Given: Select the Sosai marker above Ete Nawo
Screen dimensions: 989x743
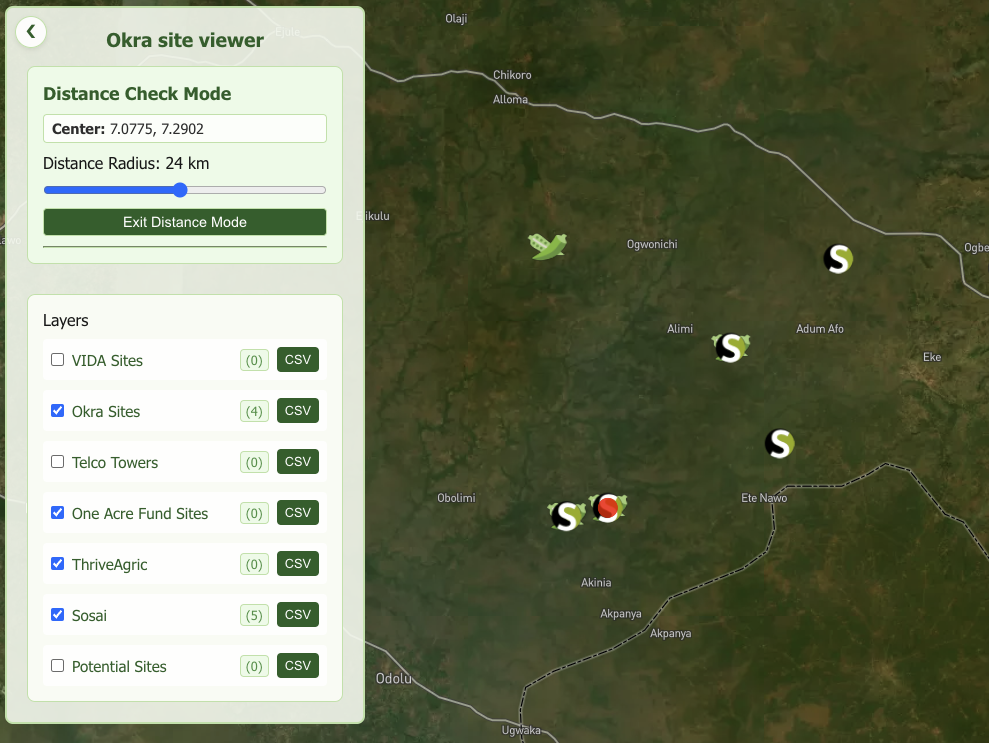Looking at the screenshot, I should pyautogui.click(x=779, y=443).
